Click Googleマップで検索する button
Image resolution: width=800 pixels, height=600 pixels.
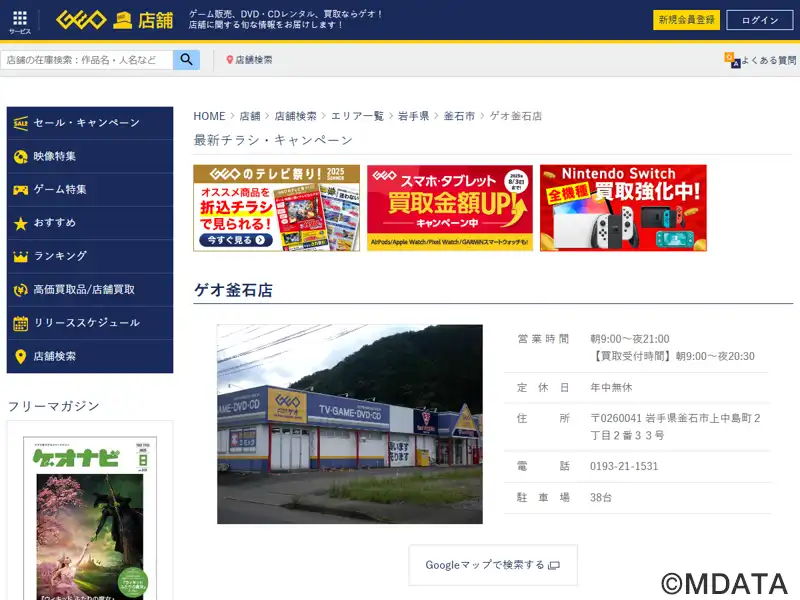coord(493,565)
